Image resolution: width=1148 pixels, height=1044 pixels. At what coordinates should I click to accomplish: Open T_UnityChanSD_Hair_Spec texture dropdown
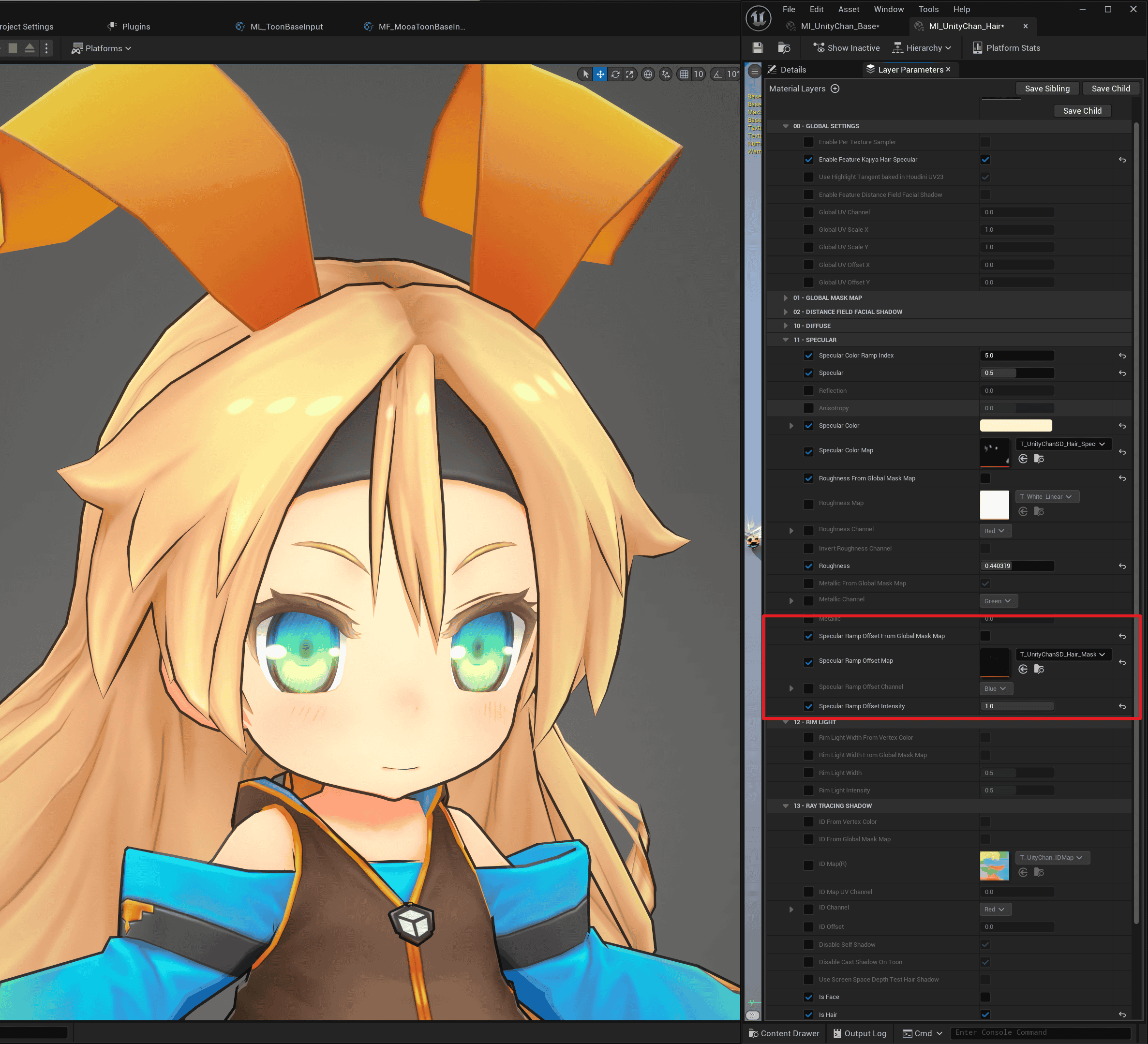pyautogui.click(x=1063, y=444)
